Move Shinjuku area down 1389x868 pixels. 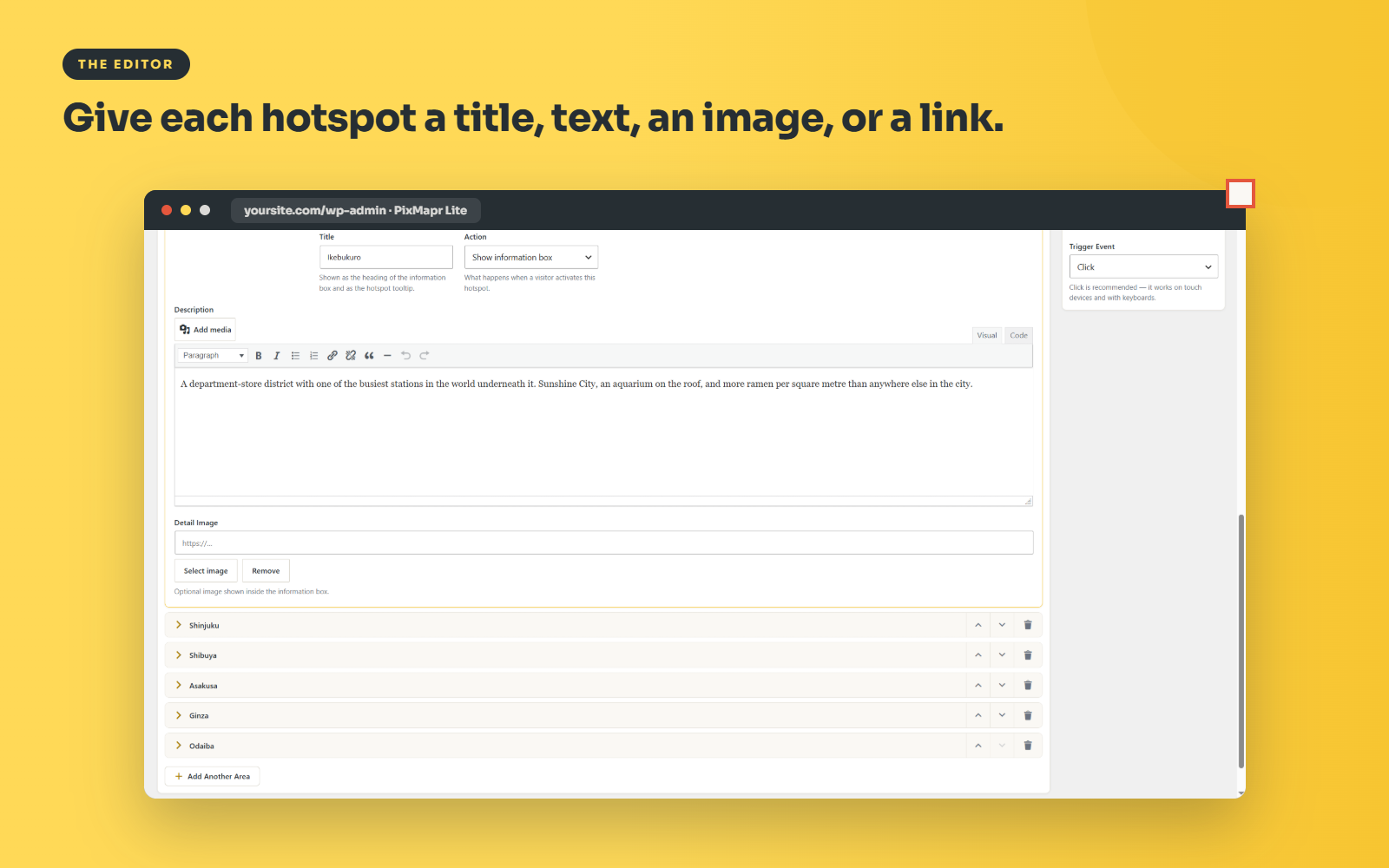[x=1002, y=625]
